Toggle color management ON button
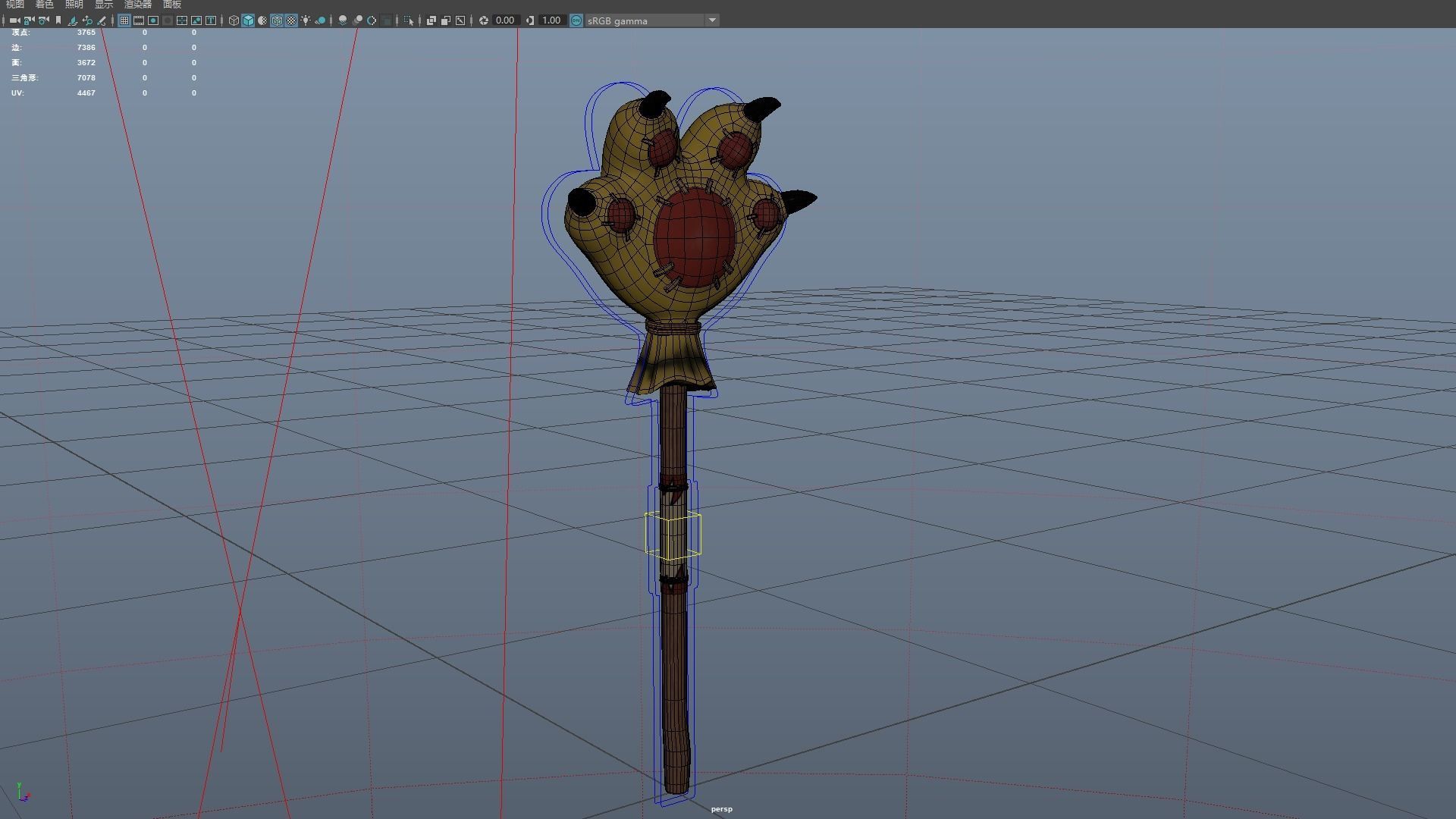 576,20
